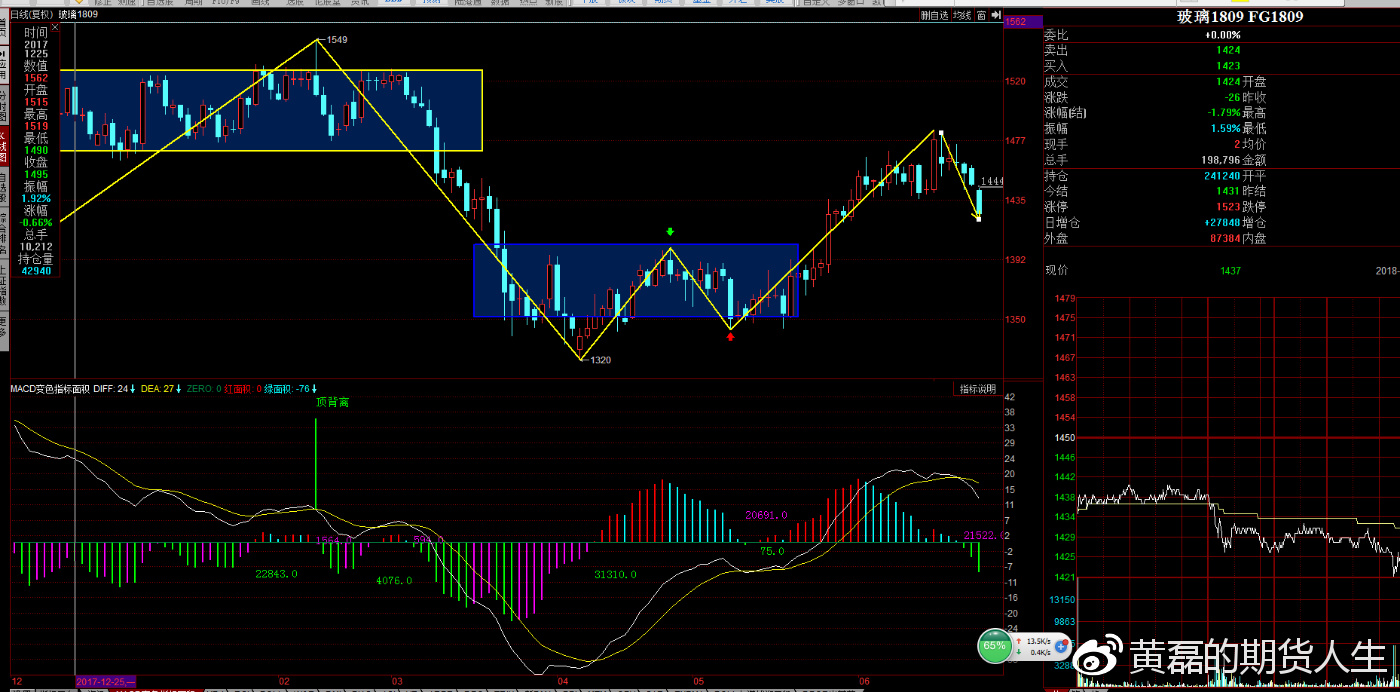Click the 红面积: 0 indicator value

243,389
